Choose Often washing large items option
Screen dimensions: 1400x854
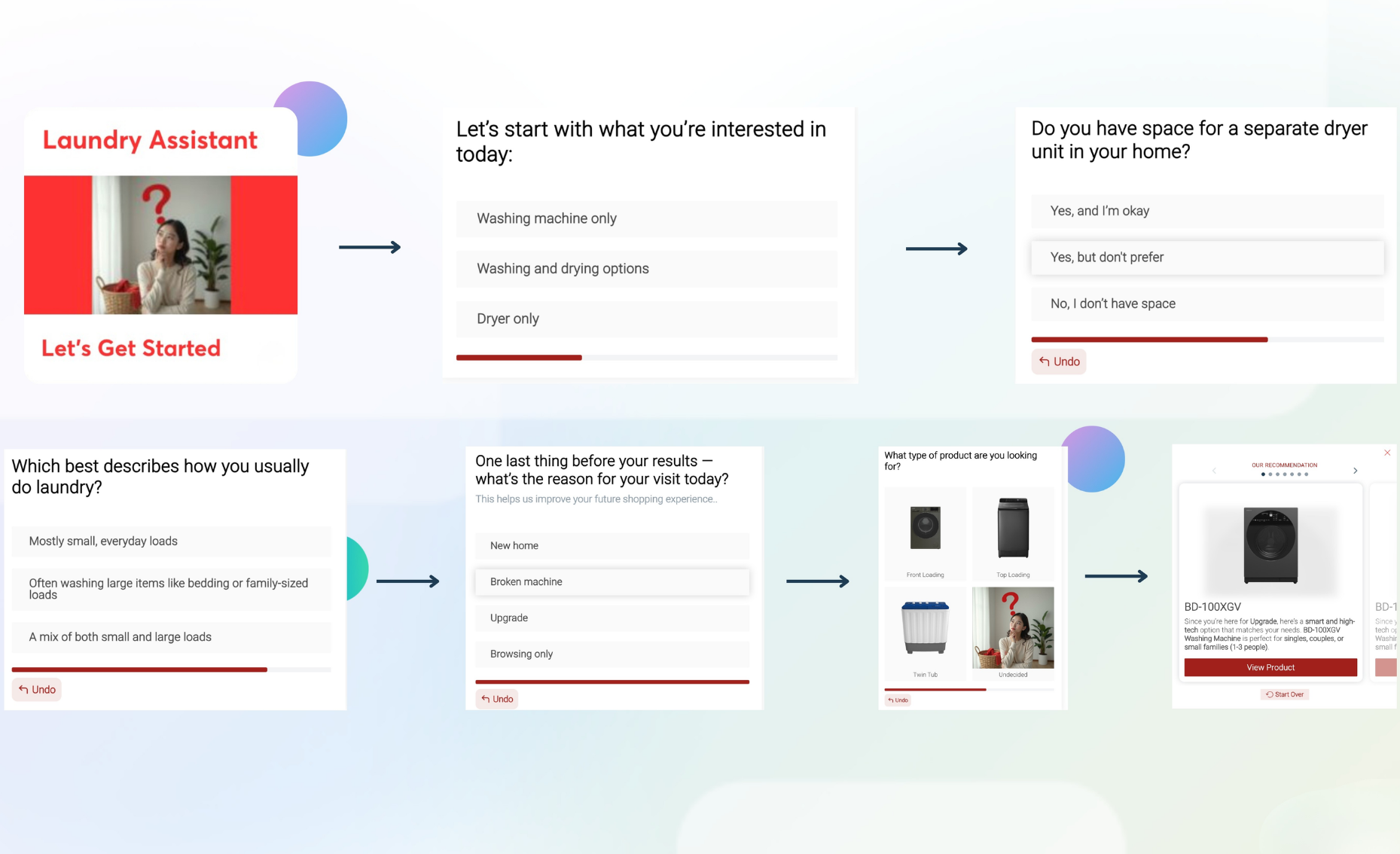coord(172,589)
